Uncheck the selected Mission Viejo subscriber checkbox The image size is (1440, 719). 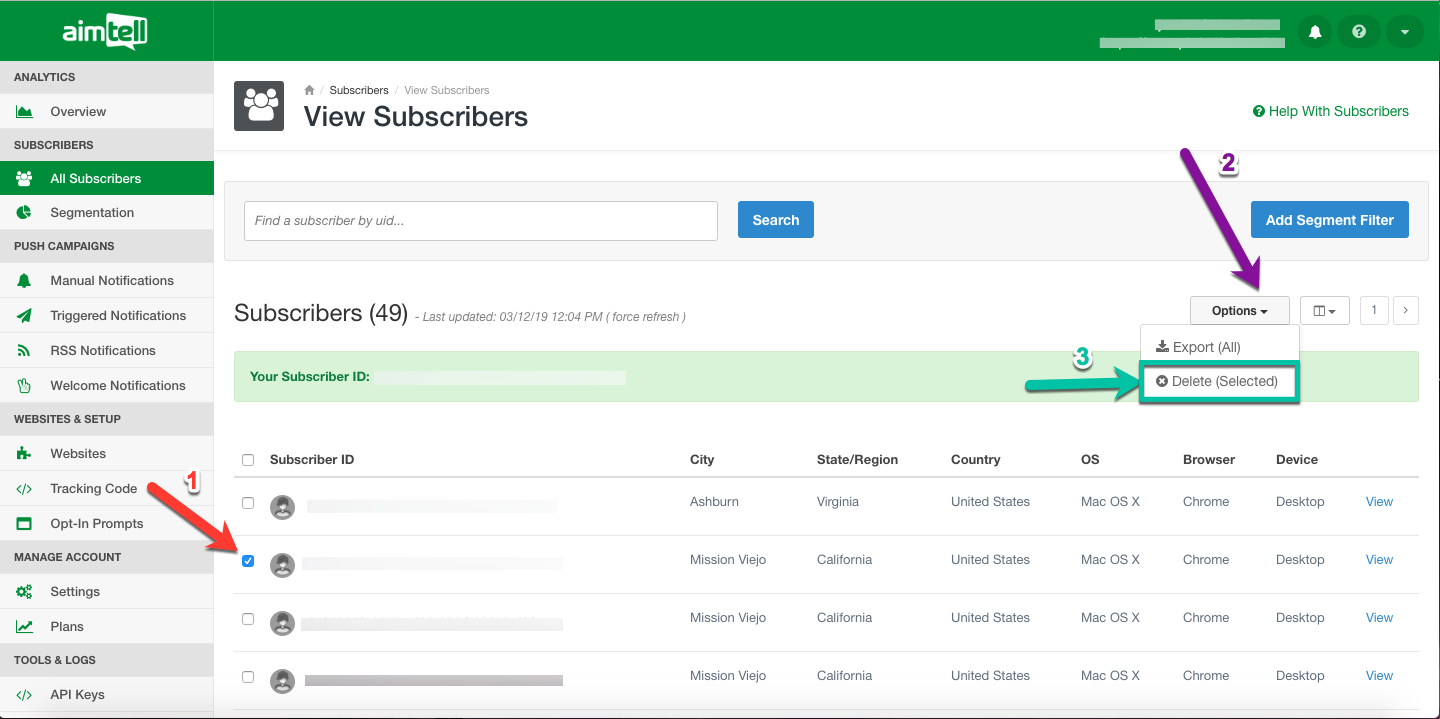[248, 561]
